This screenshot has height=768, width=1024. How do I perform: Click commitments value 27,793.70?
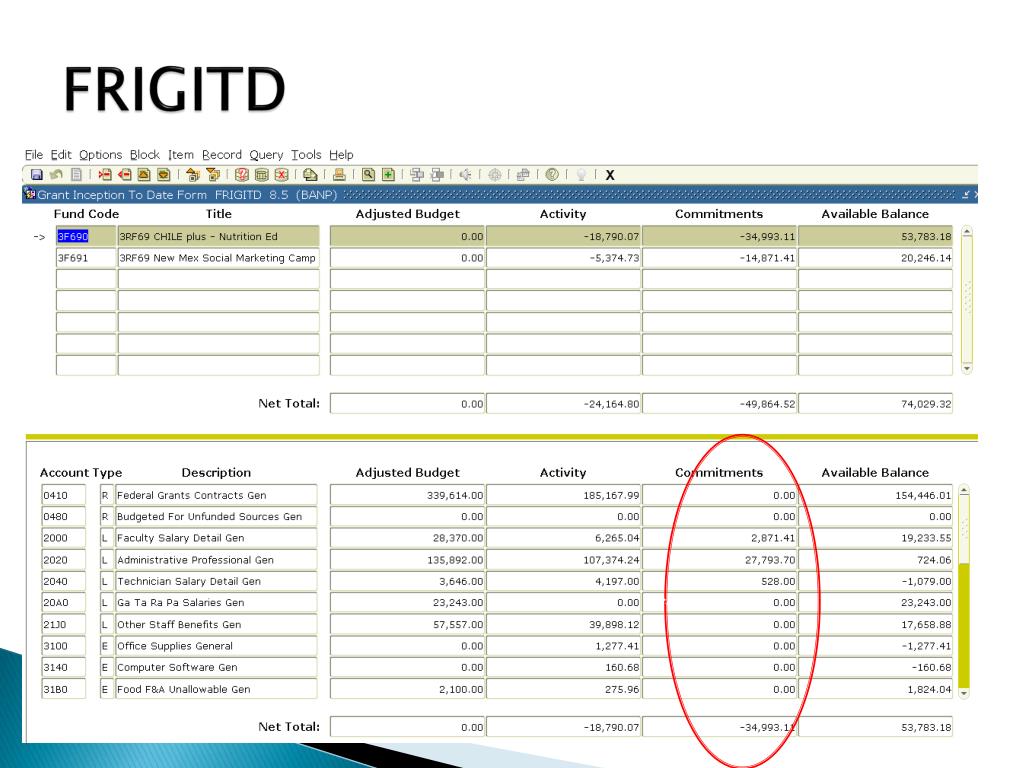tap(719, 560)
